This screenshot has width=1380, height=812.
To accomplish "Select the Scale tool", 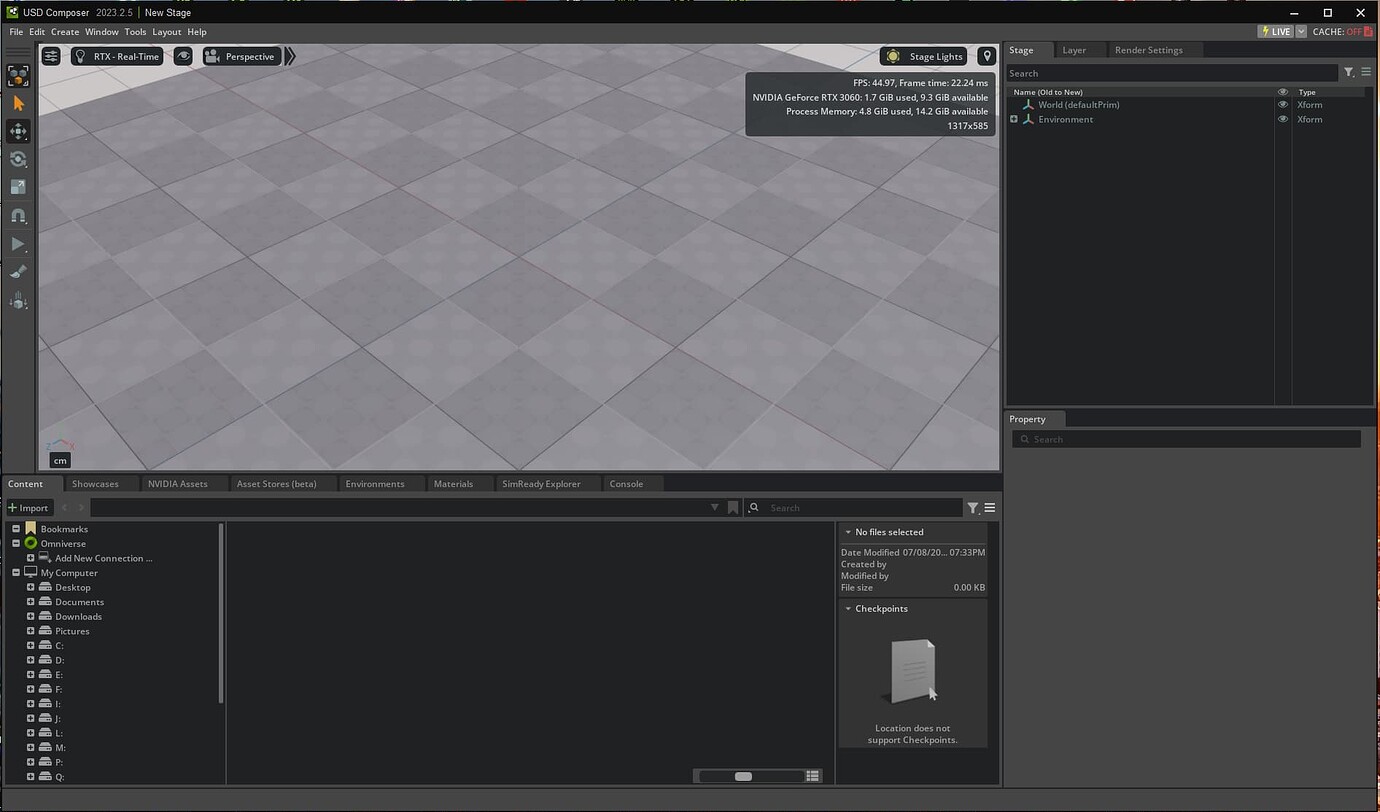I will pos(18,187).
